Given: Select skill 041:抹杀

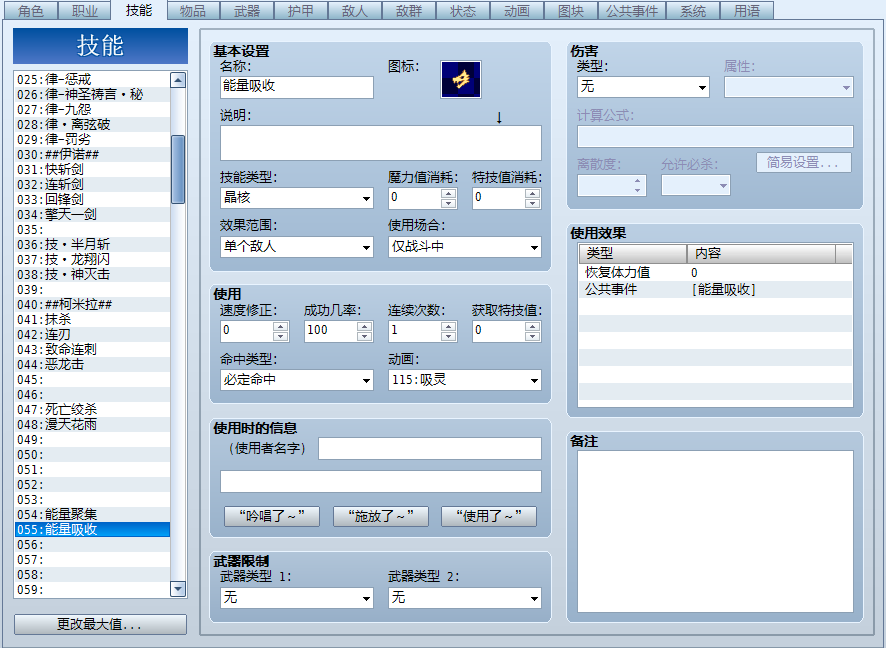Looking at the screenshot, I should [92, 319].
